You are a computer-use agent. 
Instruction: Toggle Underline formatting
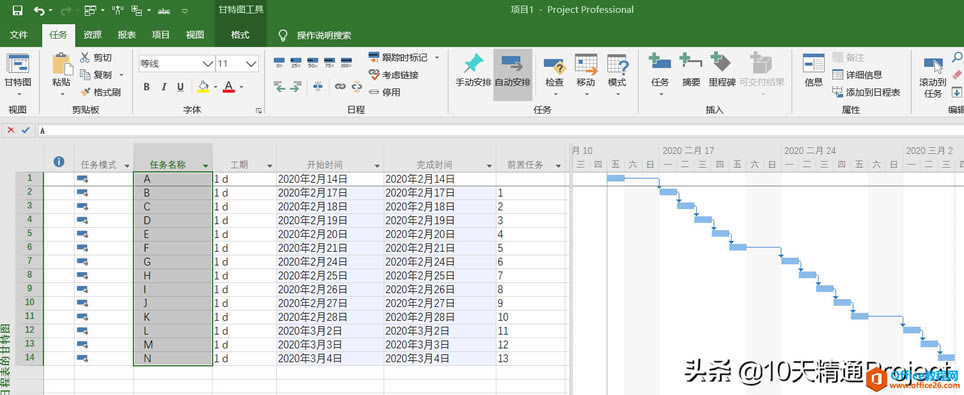click(180, 87)
